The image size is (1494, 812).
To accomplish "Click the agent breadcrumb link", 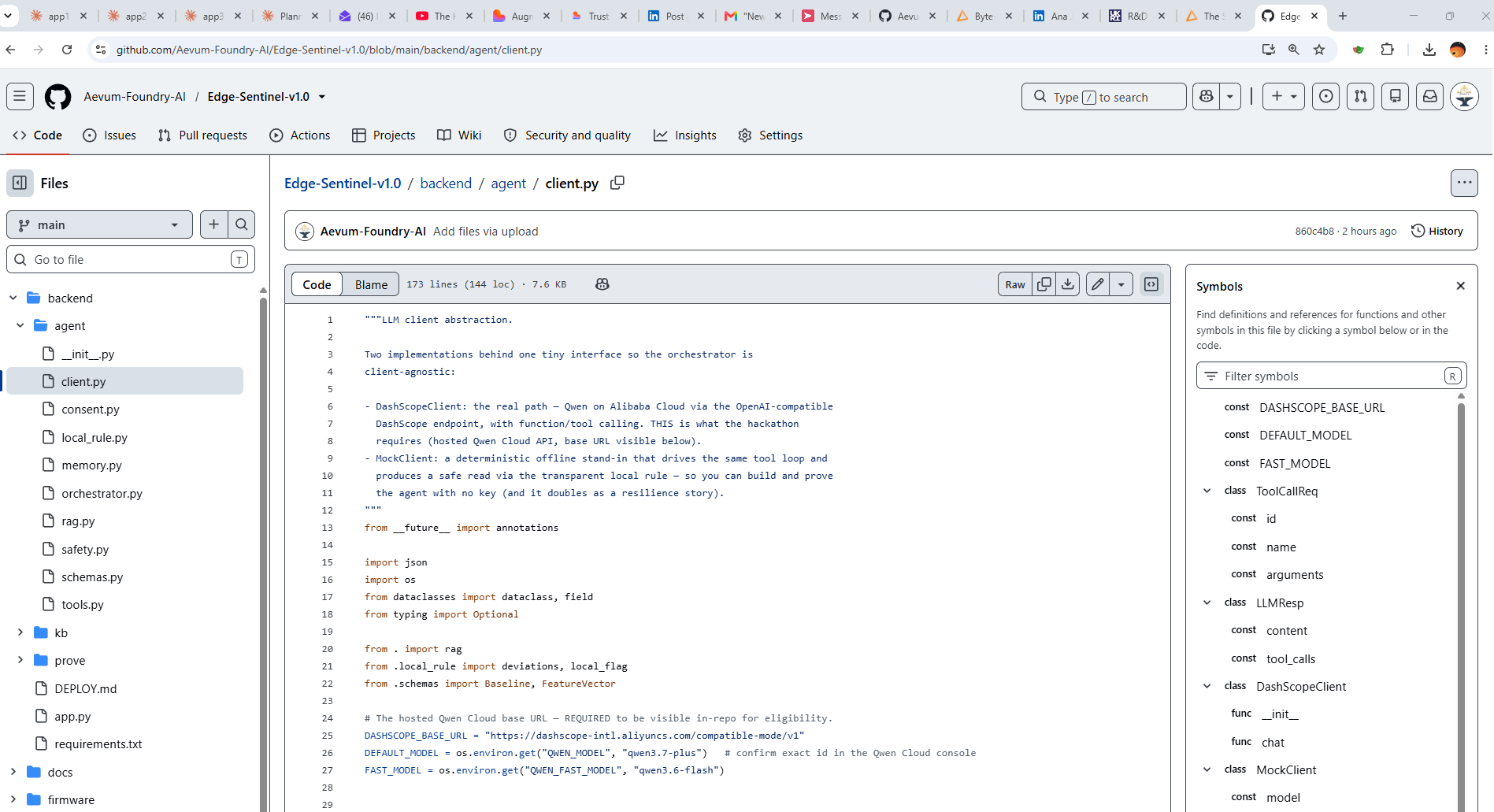I will click(508, 183).
